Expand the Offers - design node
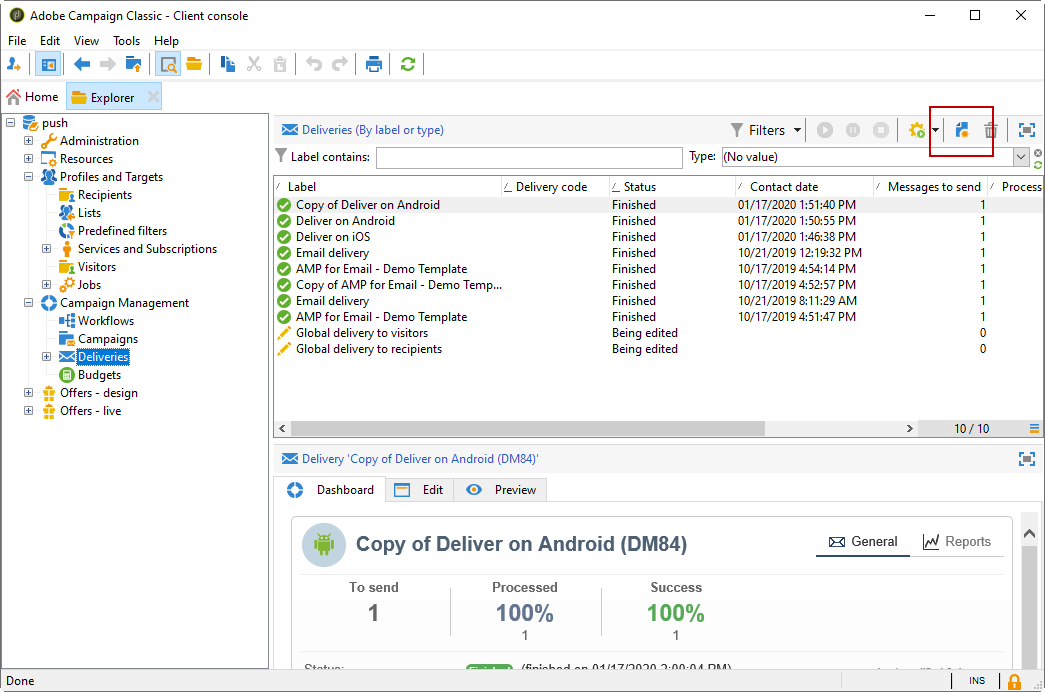The width and height of the screenshot is (1045, 692). (x=28, y=393)
